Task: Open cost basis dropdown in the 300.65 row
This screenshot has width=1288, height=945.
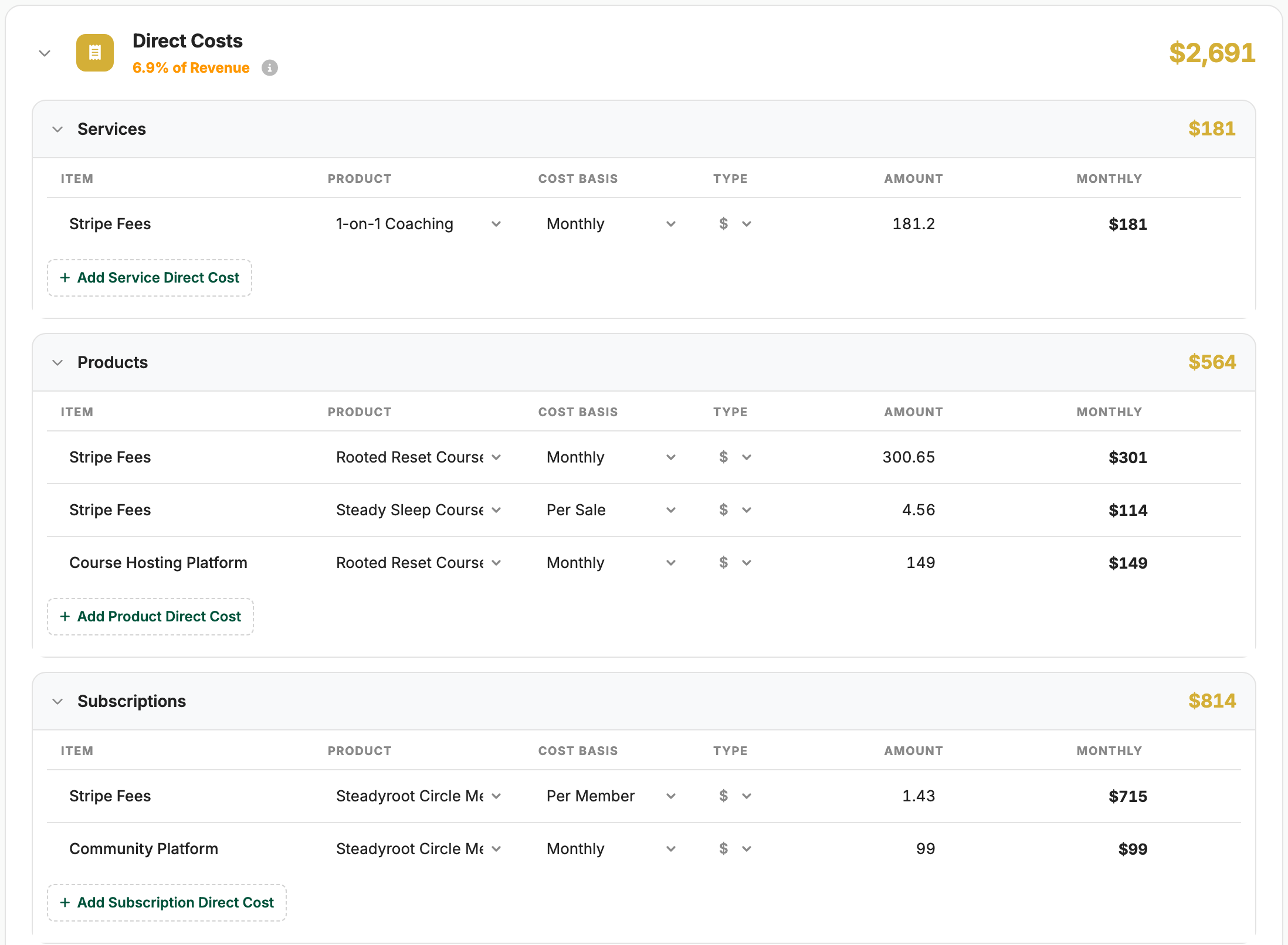Action: 611,457
